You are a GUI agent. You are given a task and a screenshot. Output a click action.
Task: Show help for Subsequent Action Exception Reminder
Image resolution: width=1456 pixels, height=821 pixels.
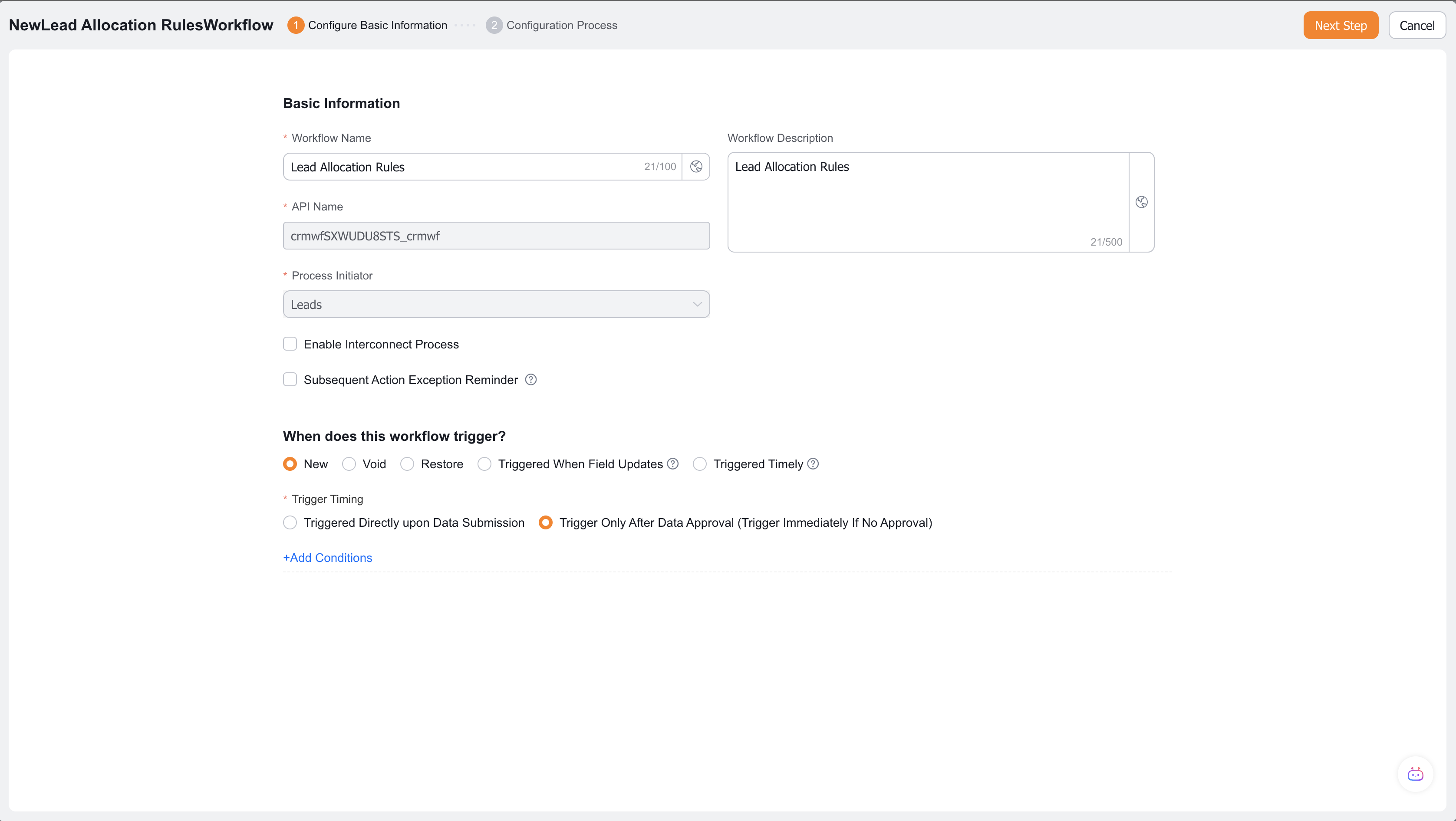(531, 380)
